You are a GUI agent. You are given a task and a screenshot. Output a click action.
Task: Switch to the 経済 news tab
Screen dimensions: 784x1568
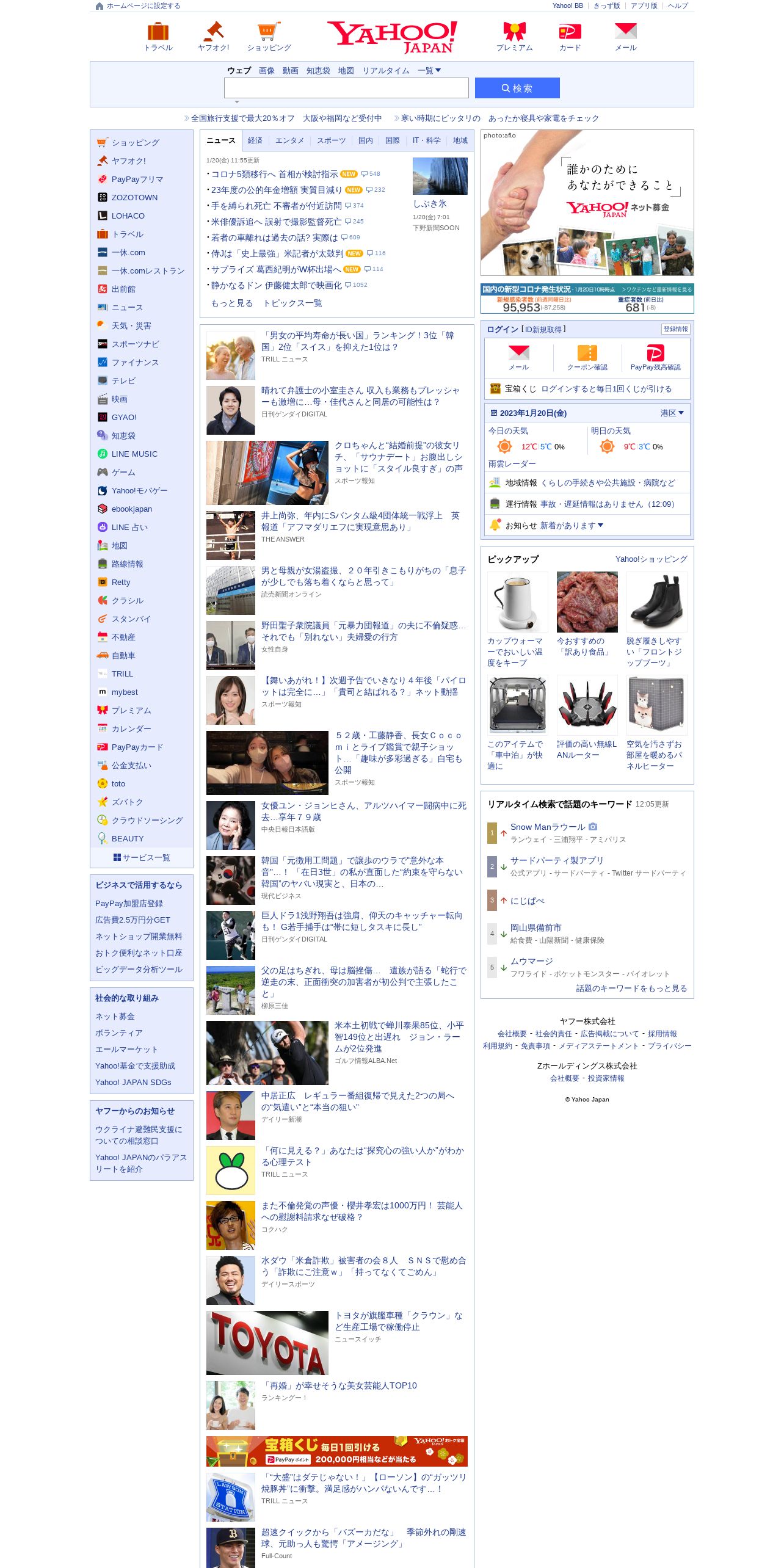255,140
